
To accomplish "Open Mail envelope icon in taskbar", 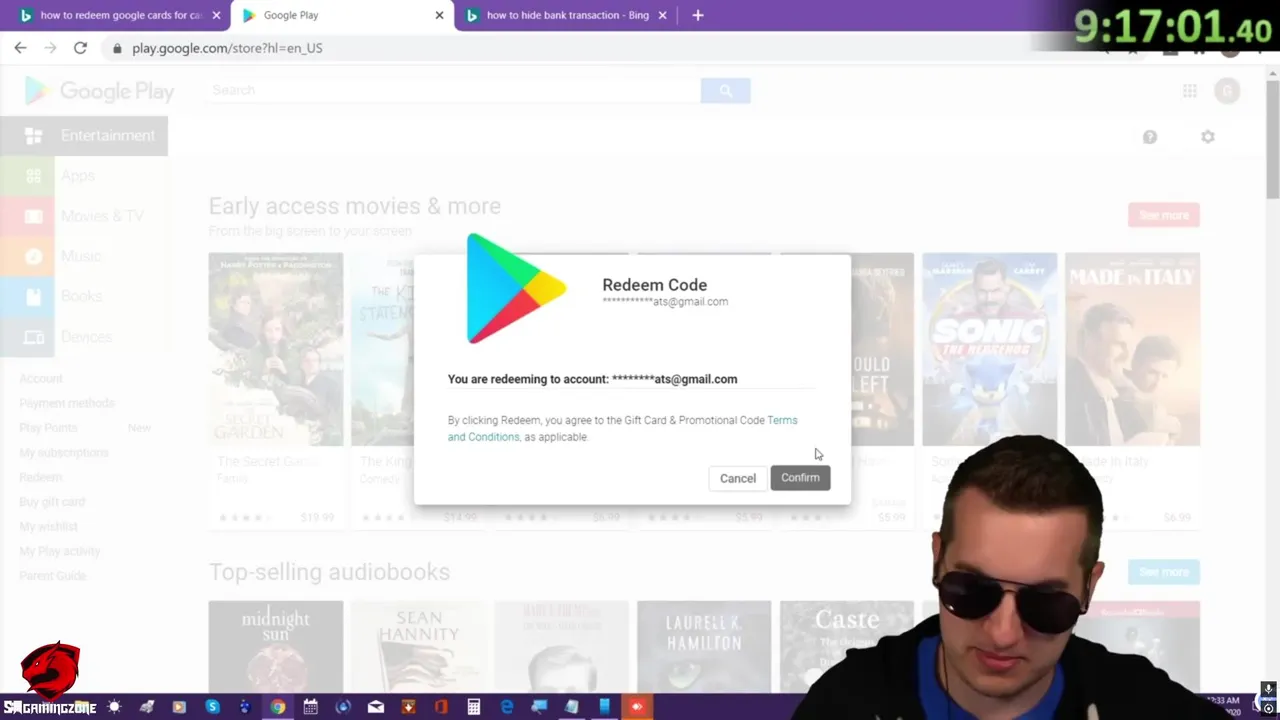I will coord(376,708).
